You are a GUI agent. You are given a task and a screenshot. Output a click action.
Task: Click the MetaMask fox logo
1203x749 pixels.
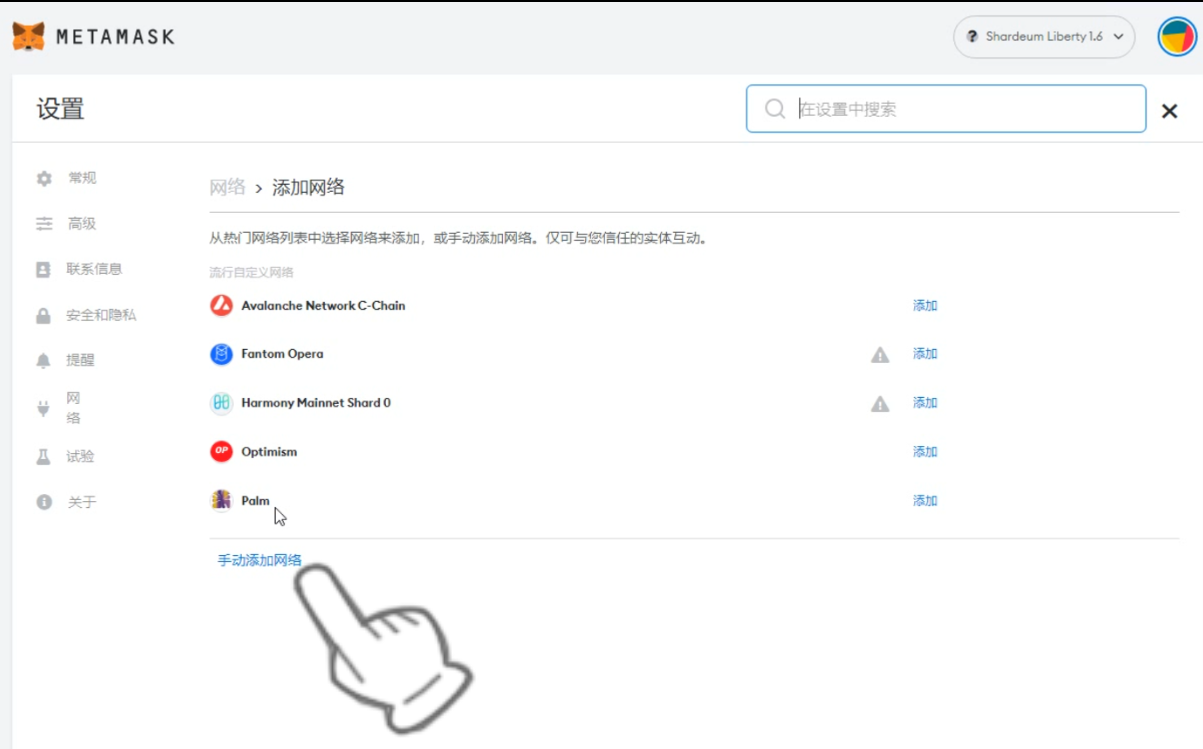click(28, 36)
